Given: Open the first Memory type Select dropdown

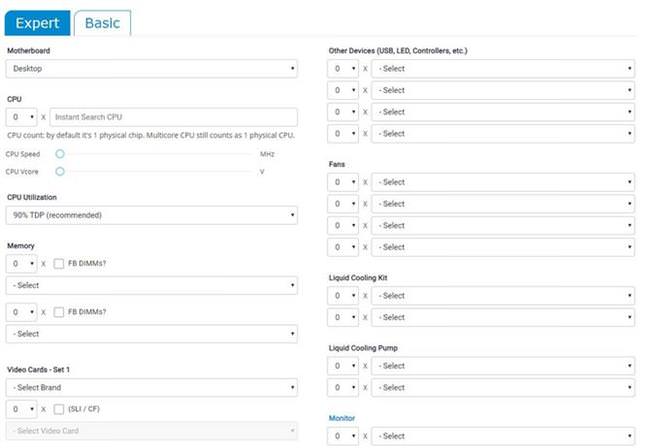Looking at the screenshot, I should pos(151,286).
